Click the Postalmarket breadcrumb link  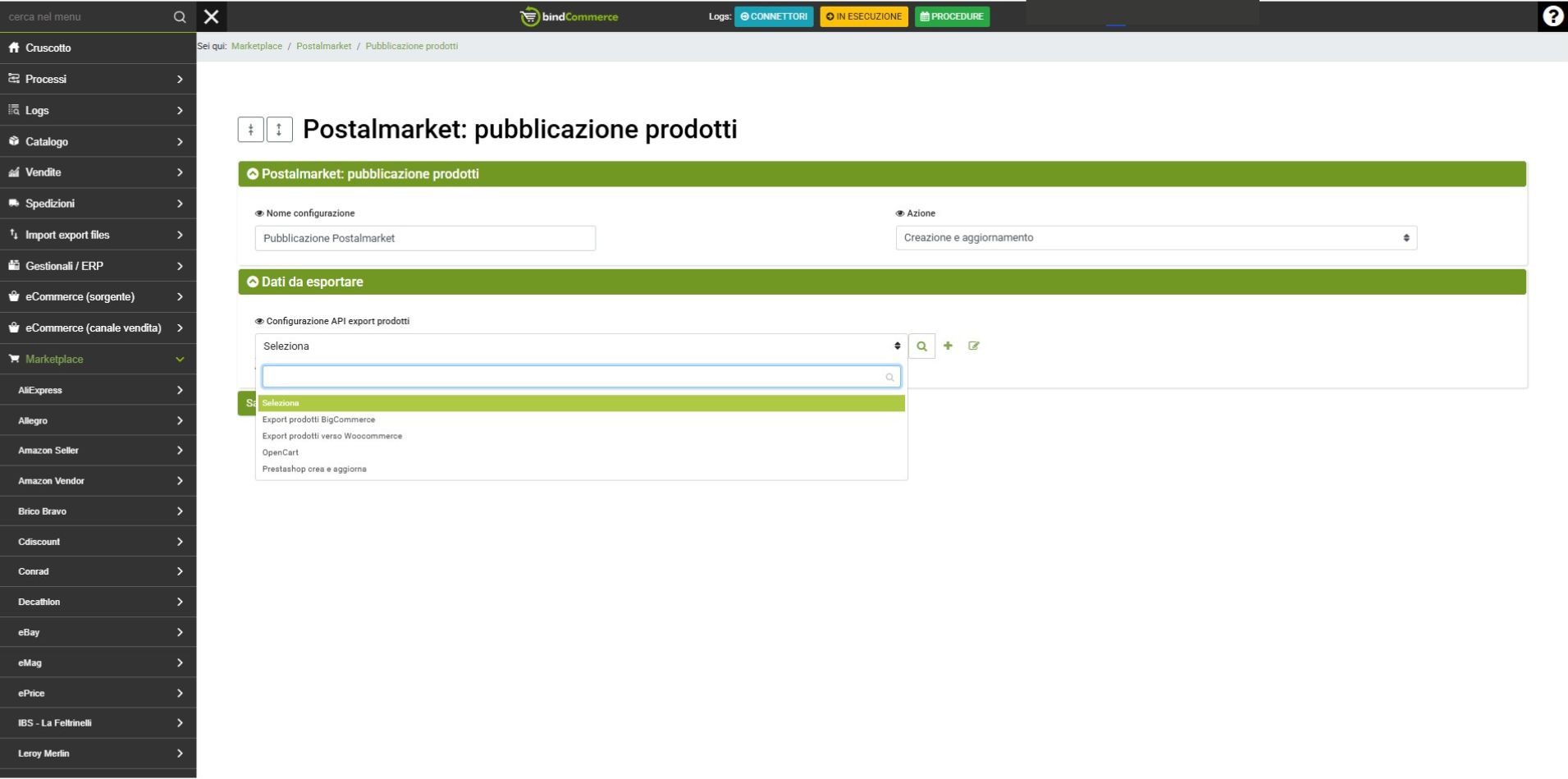(x=323, y=46)
